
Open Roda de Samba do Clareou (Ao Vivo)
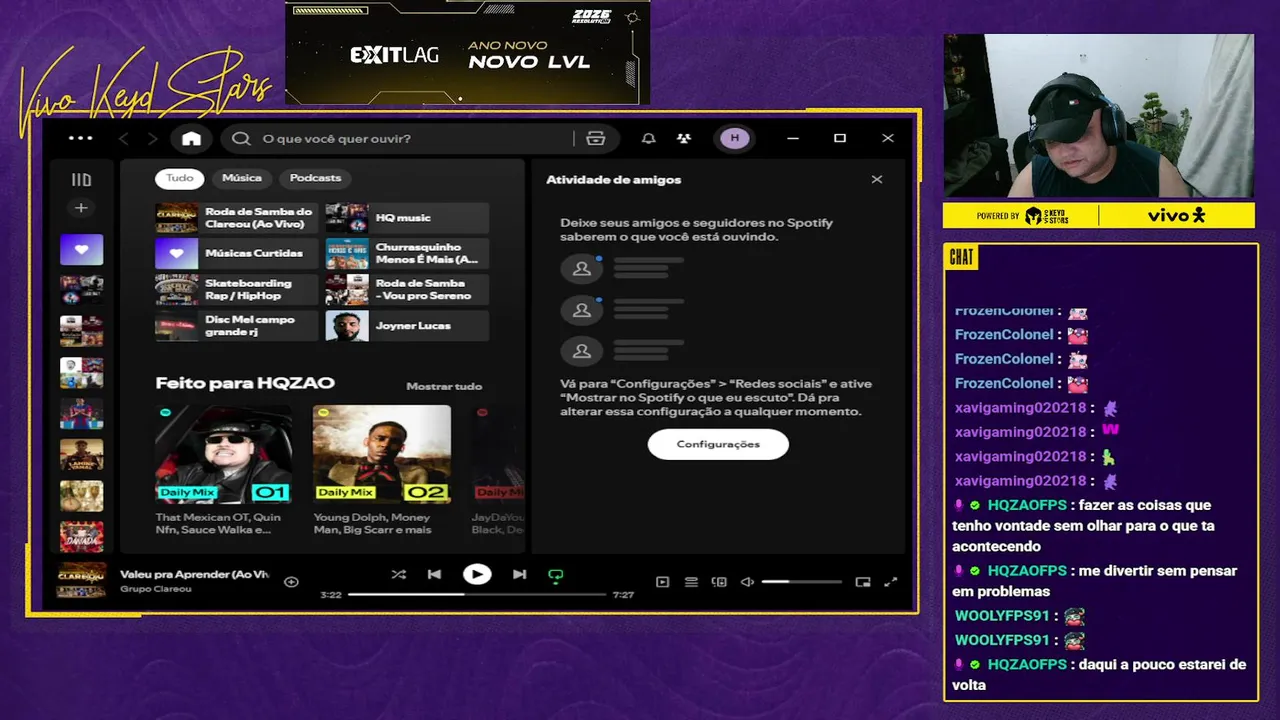(x=236, y=218)
